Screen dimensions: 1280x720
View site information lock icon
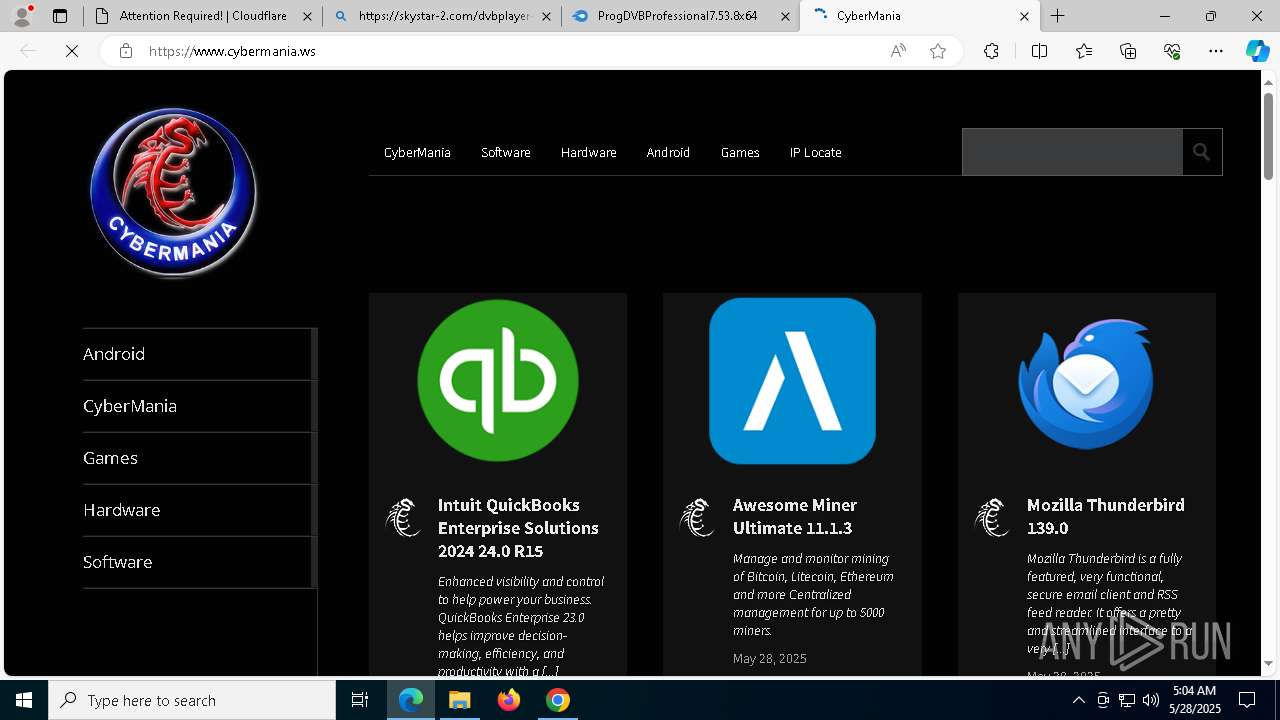point(126,51)
